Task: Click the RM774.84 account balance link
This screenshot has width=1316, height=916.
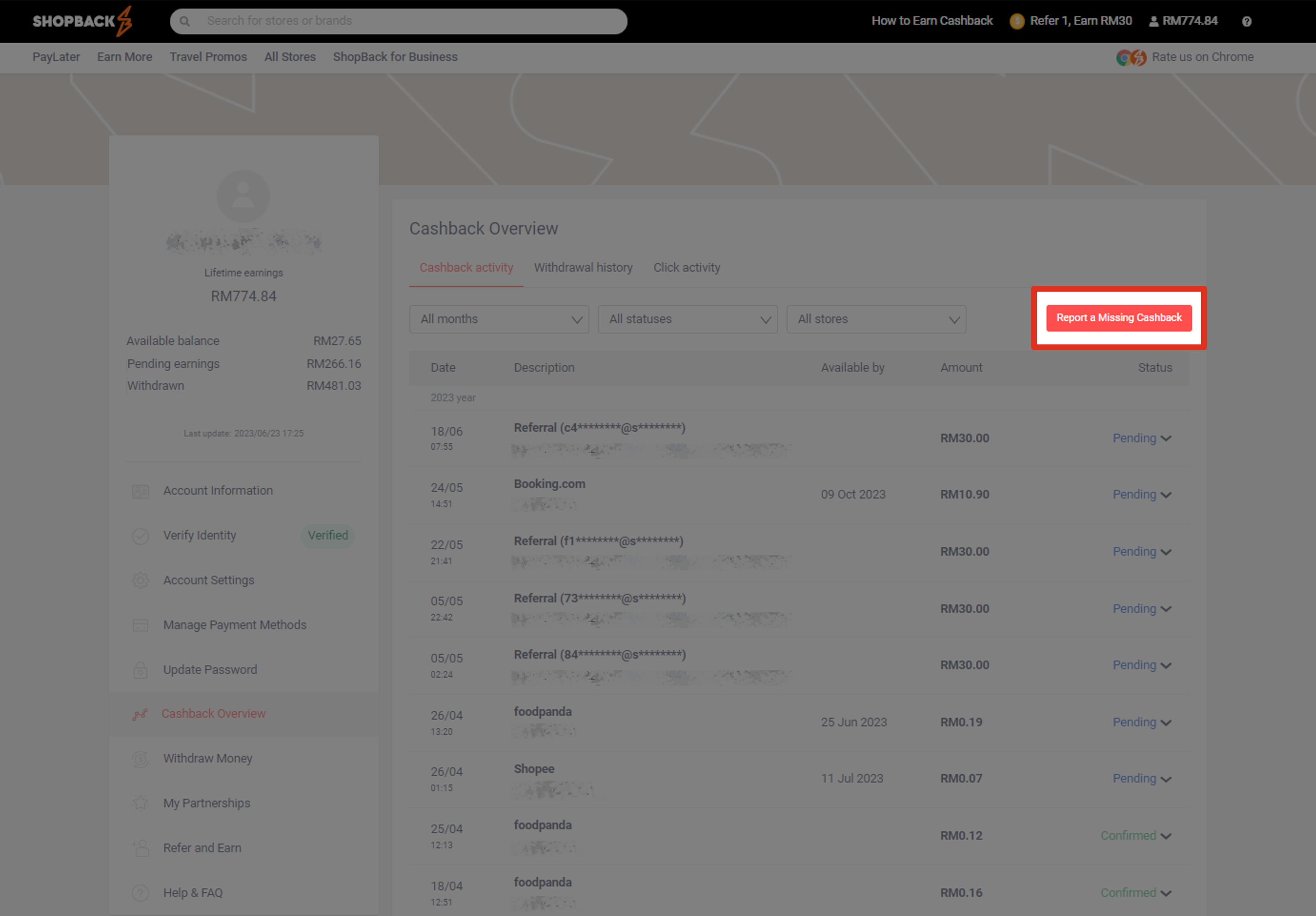Action: pos(1190,21)
